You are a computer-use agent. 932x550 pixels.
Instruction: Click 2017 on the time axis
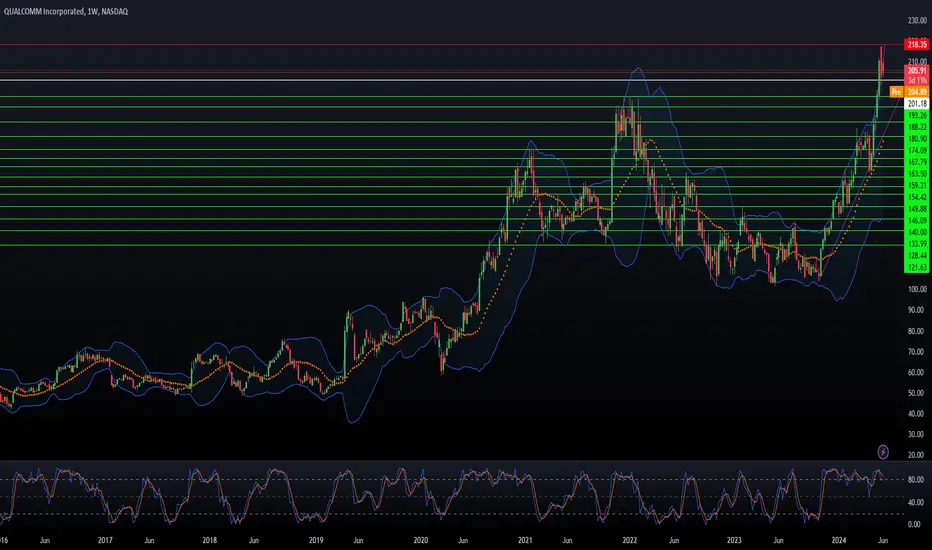coord(105,540)
